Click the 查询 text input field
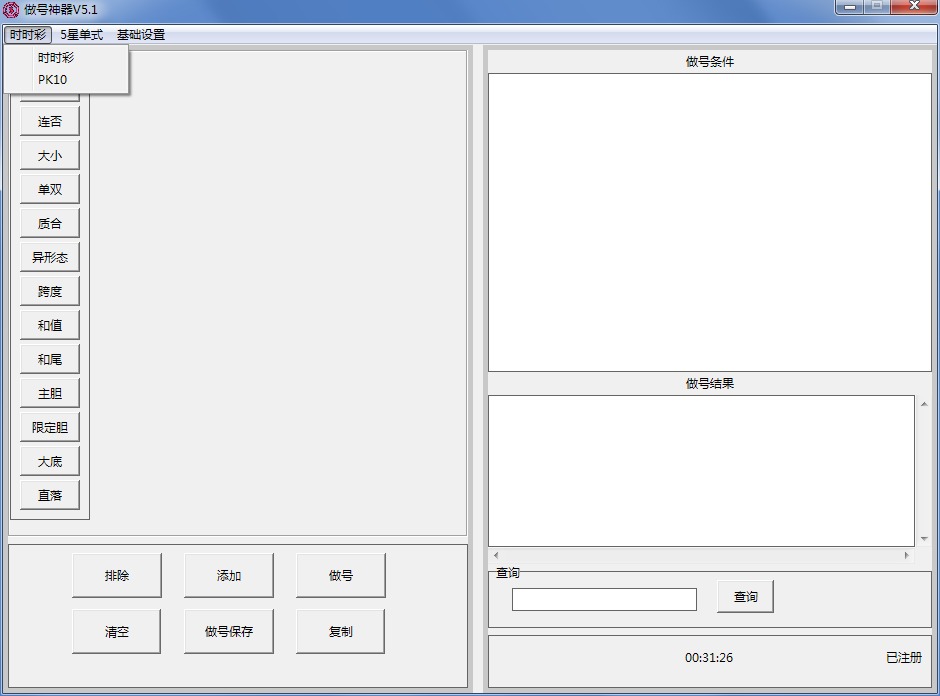940x696 pixels. 604,599
